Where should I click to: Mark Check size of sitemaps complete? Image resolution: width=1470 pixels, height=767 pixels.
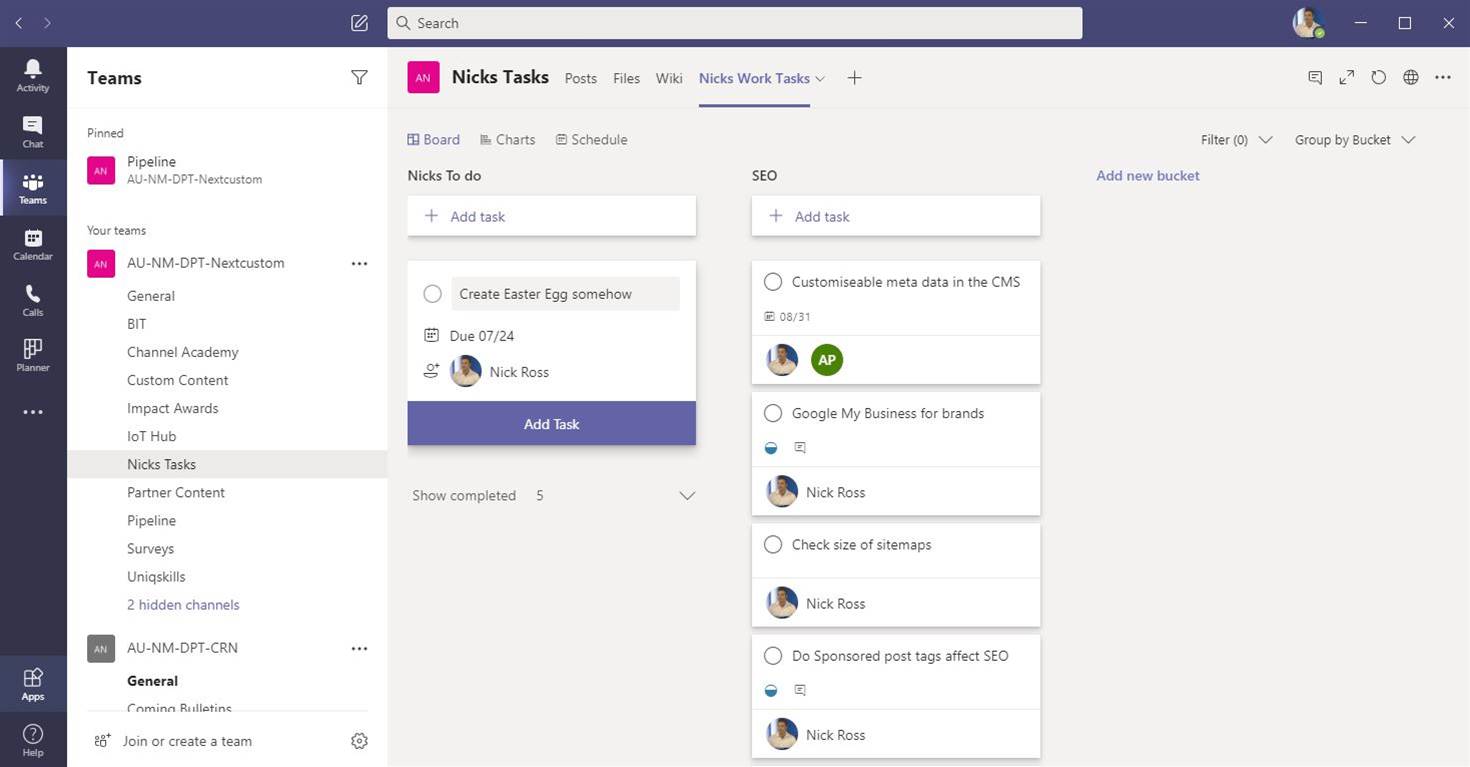773,545
